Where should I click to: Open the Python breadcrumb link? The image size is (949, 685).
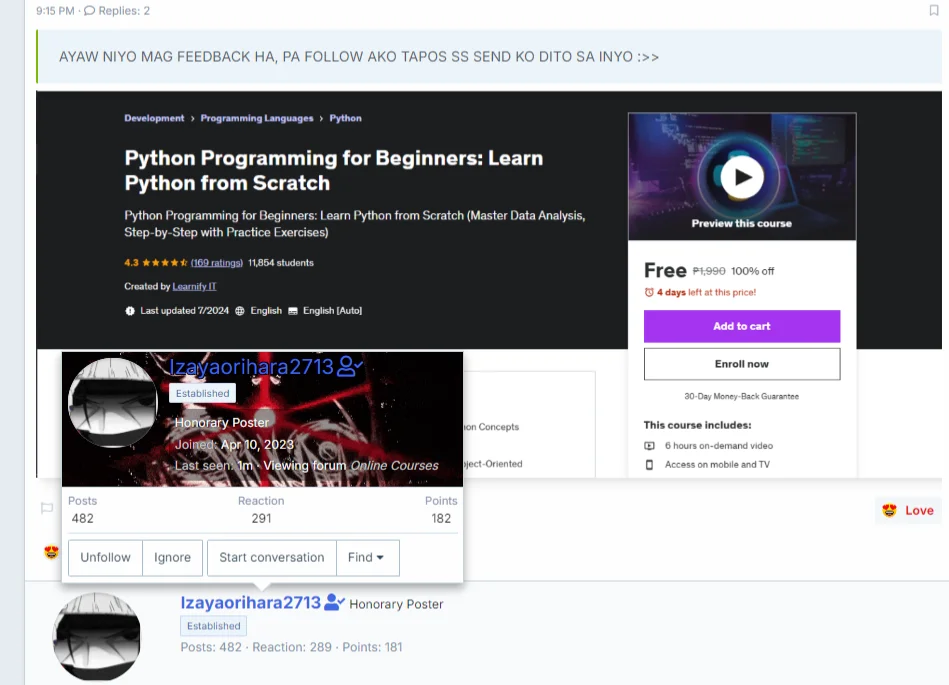pos(346,118)
